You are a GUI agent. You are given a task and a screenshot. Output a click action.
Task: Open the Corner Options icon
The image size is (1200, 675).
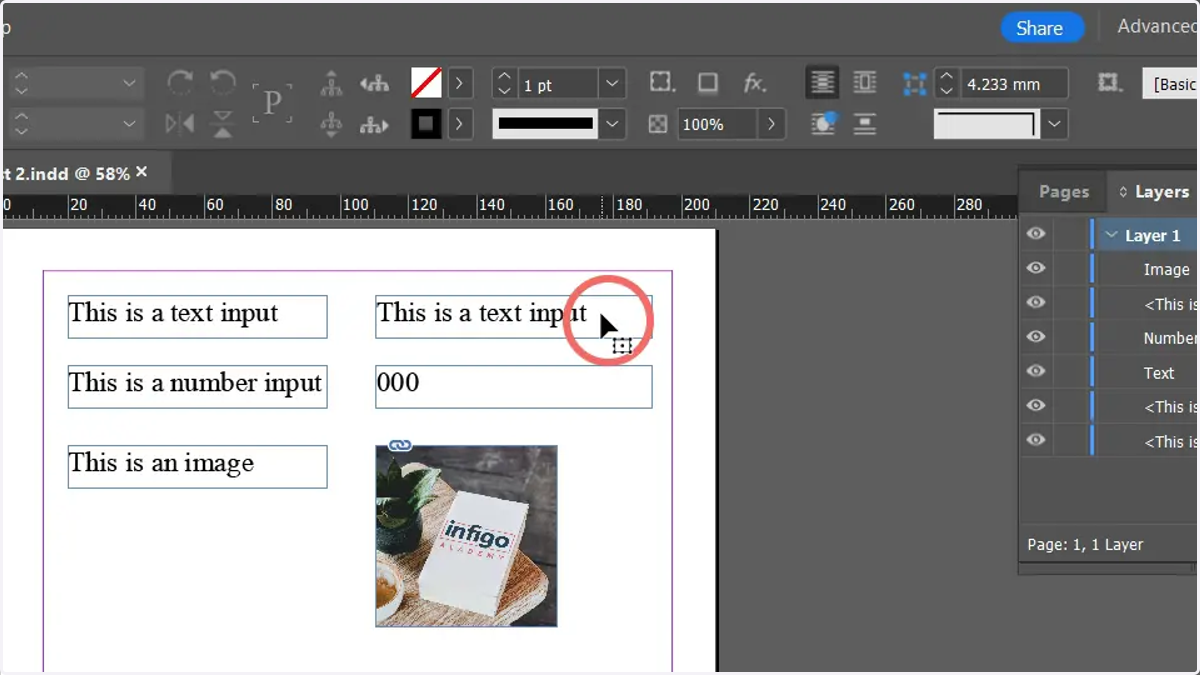tap(661, 83)
